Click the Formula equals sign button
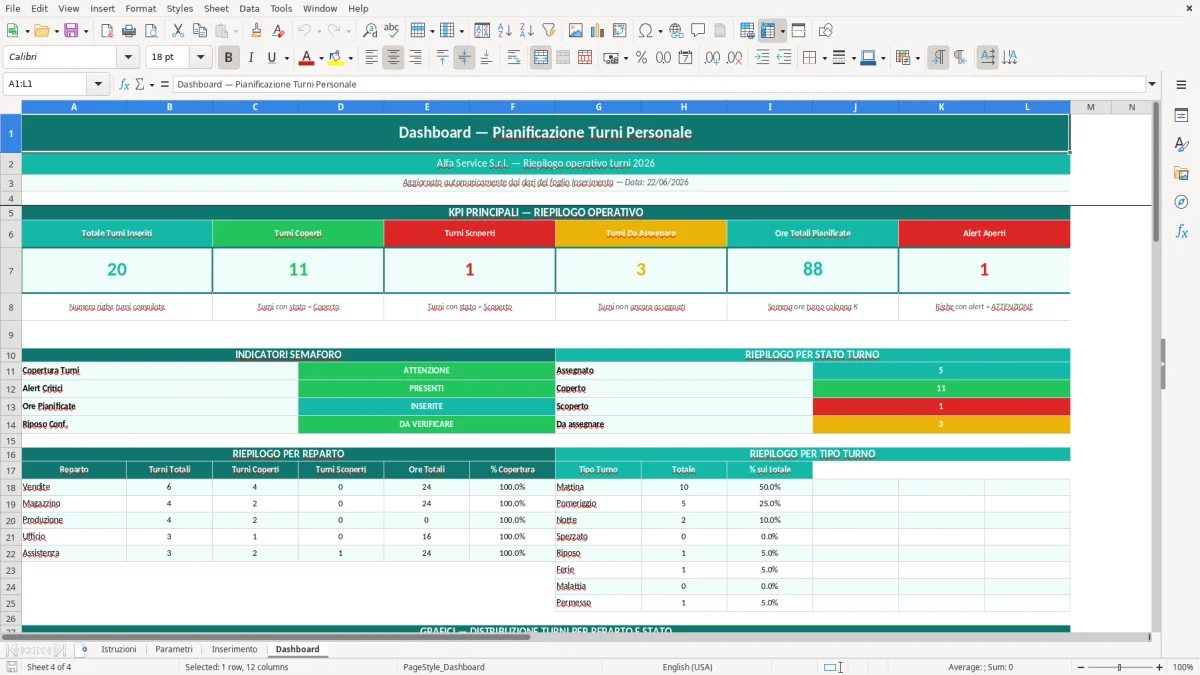The width and height of the screenshot is (1200, 675). tap(165, 84)
